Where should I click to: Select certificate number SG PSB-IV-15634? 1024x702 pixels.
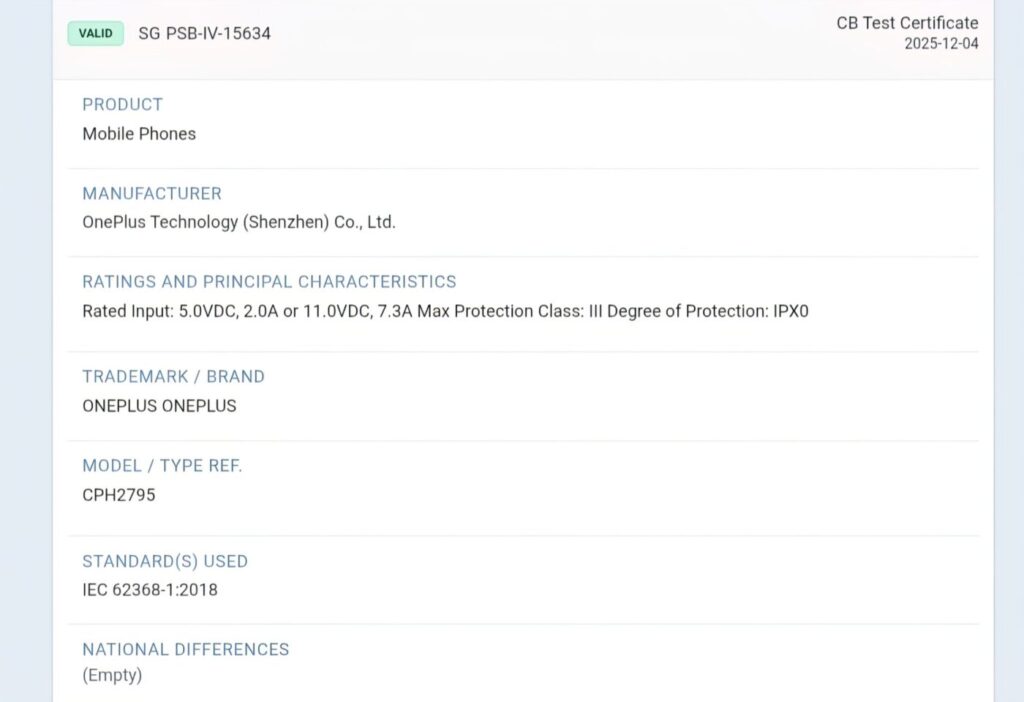click(204, 33)
